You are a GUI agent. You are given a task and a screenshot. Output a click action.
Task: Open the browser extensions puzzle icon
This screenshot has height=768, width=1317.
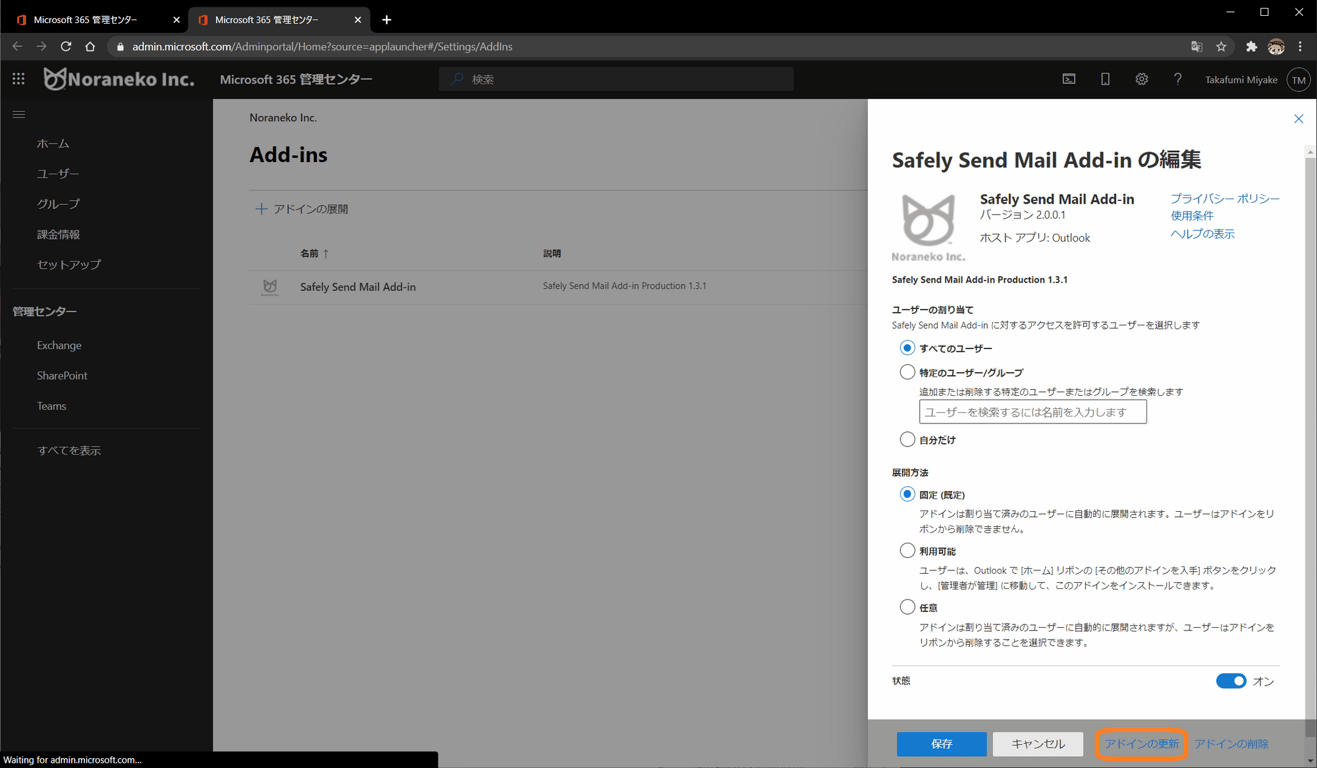point(1251,46)
